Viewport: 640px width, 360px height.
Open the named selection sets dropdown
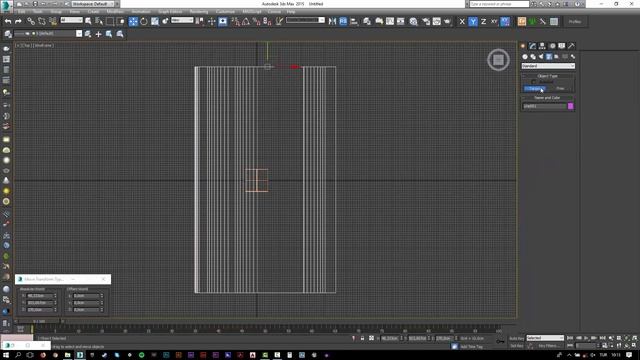click(x=305, y=20)
